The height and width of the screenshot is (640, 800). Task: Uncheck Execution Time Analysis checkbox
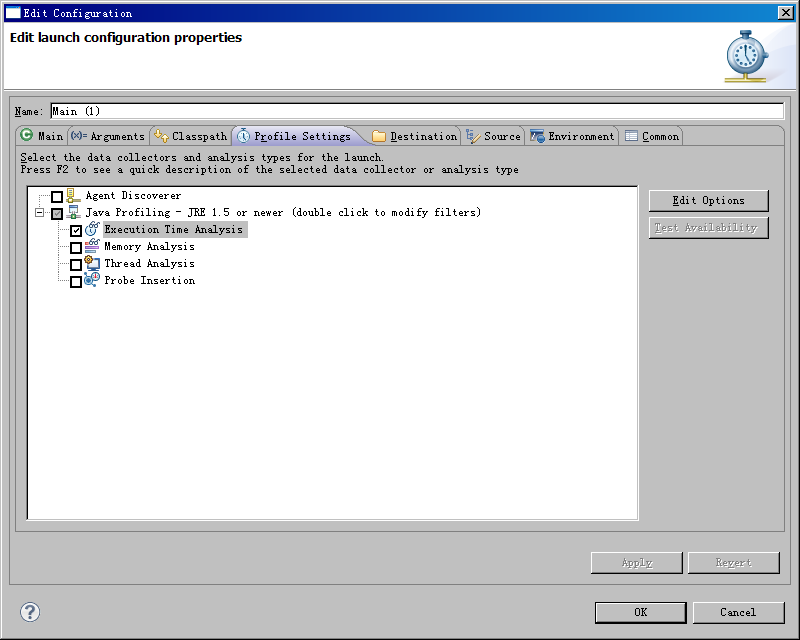click(76, 231)
